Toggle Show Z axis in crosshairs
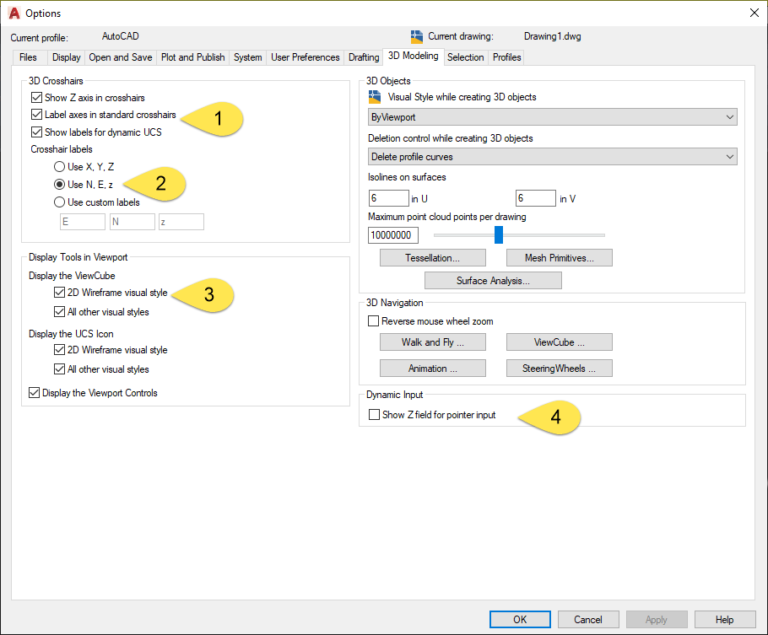Screen dimensions: 768x635 click(37, 98)
